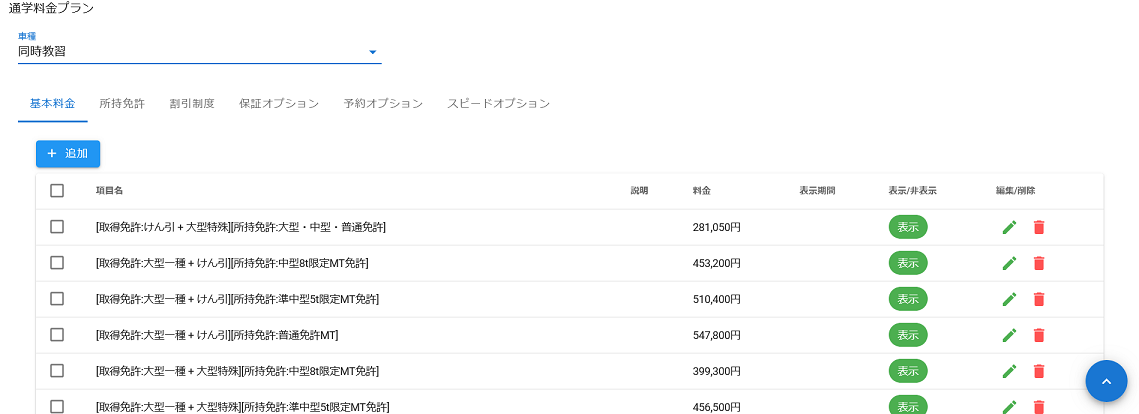Click edit pencil for the 281,050円 row
The width and height of the screenshot is (1139, 414).
click(1009, 227)
